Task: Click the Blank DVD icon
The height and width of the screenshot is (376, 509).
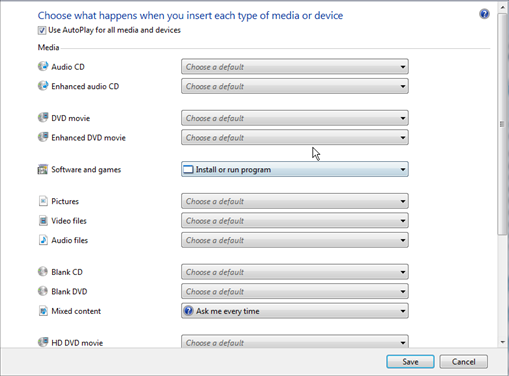Action: (43, 291)
